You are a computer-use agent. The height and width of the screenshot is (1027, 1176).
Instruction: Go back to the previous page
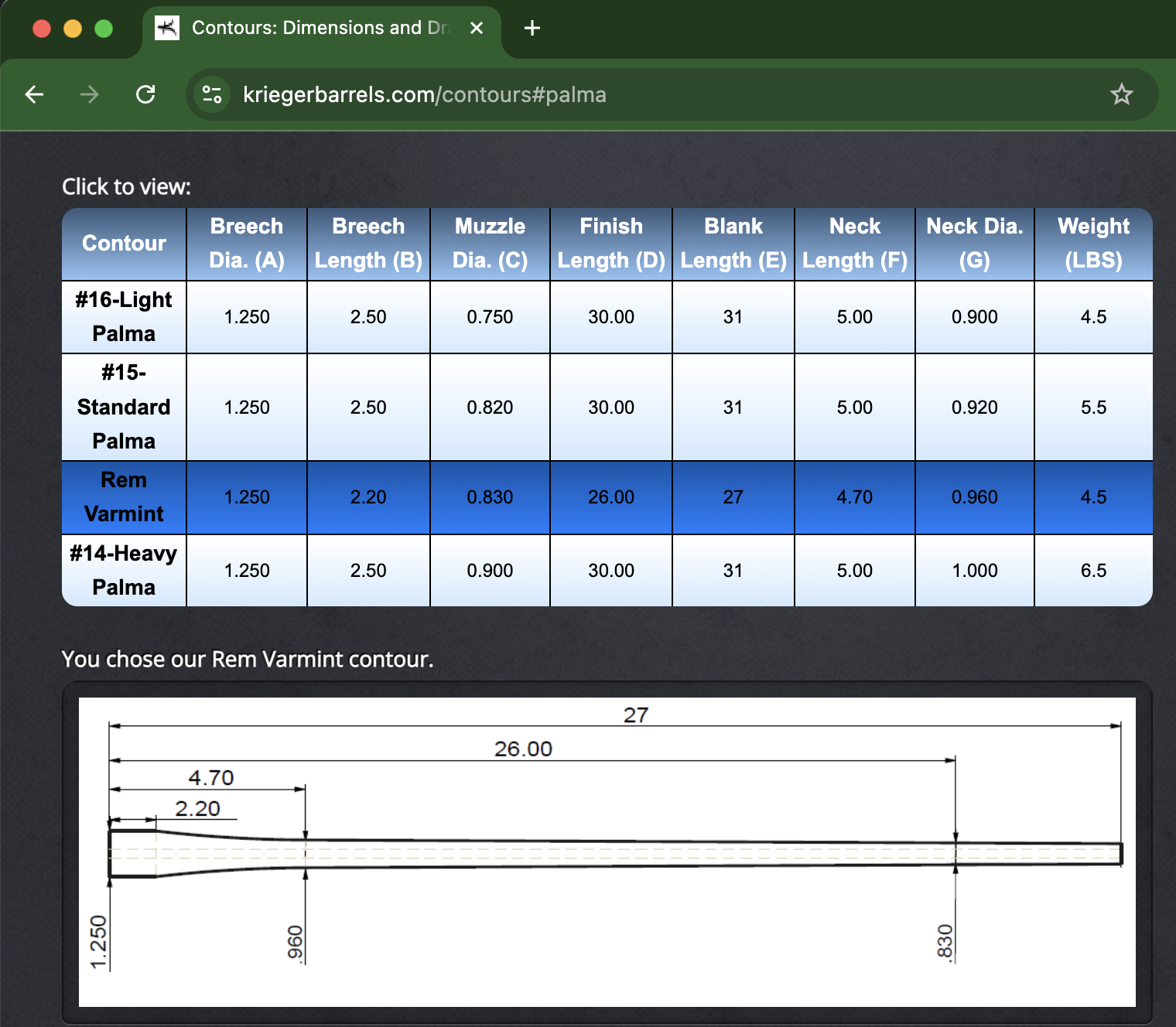point(34,94)
